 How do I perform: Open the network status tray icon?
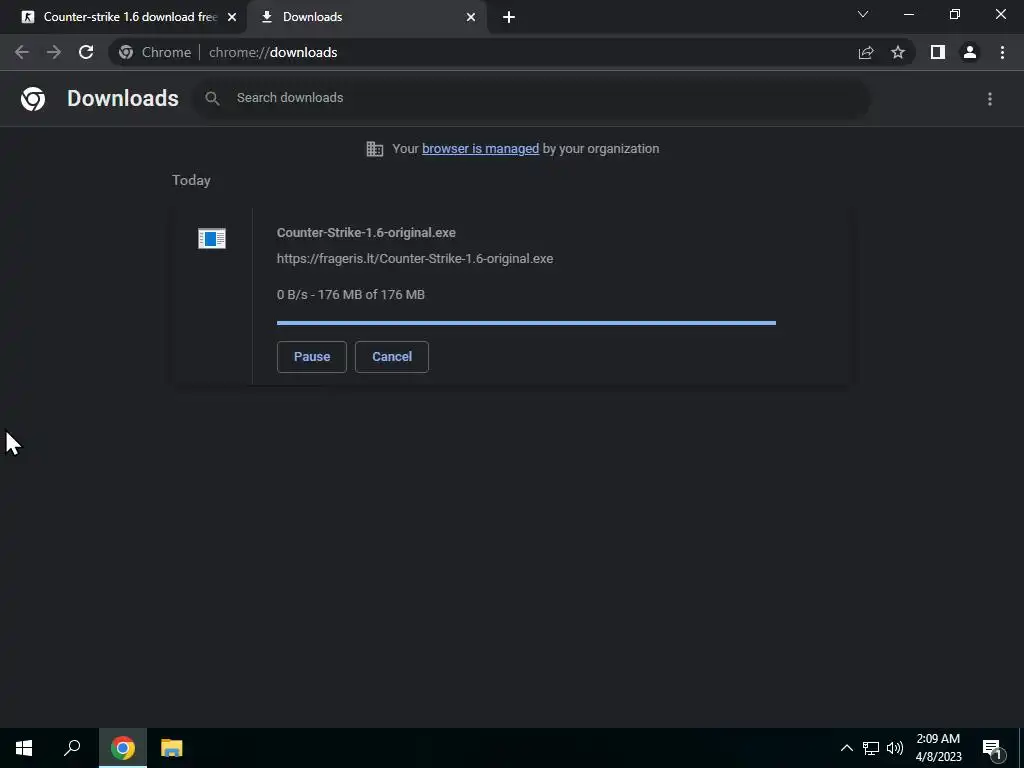(871, 748)
